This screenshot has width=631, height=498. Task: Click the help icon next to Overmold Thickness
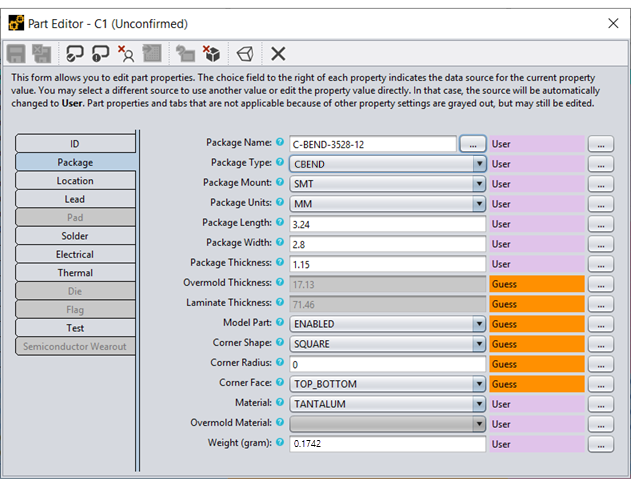click(280, 282)
